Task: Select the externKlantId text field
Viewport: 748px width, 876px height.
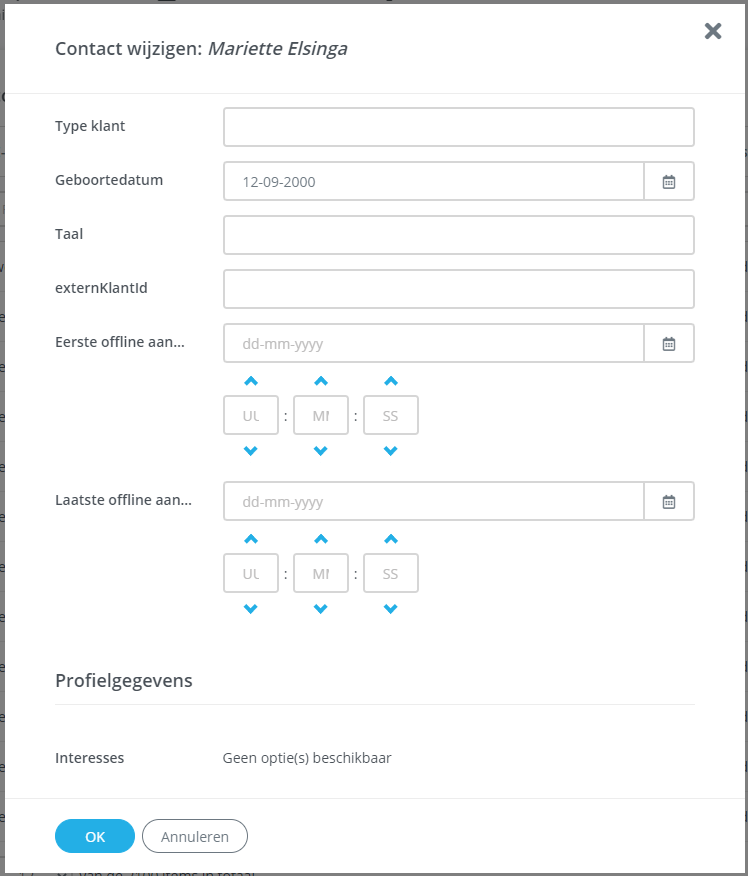Action: tap(458, 290)
